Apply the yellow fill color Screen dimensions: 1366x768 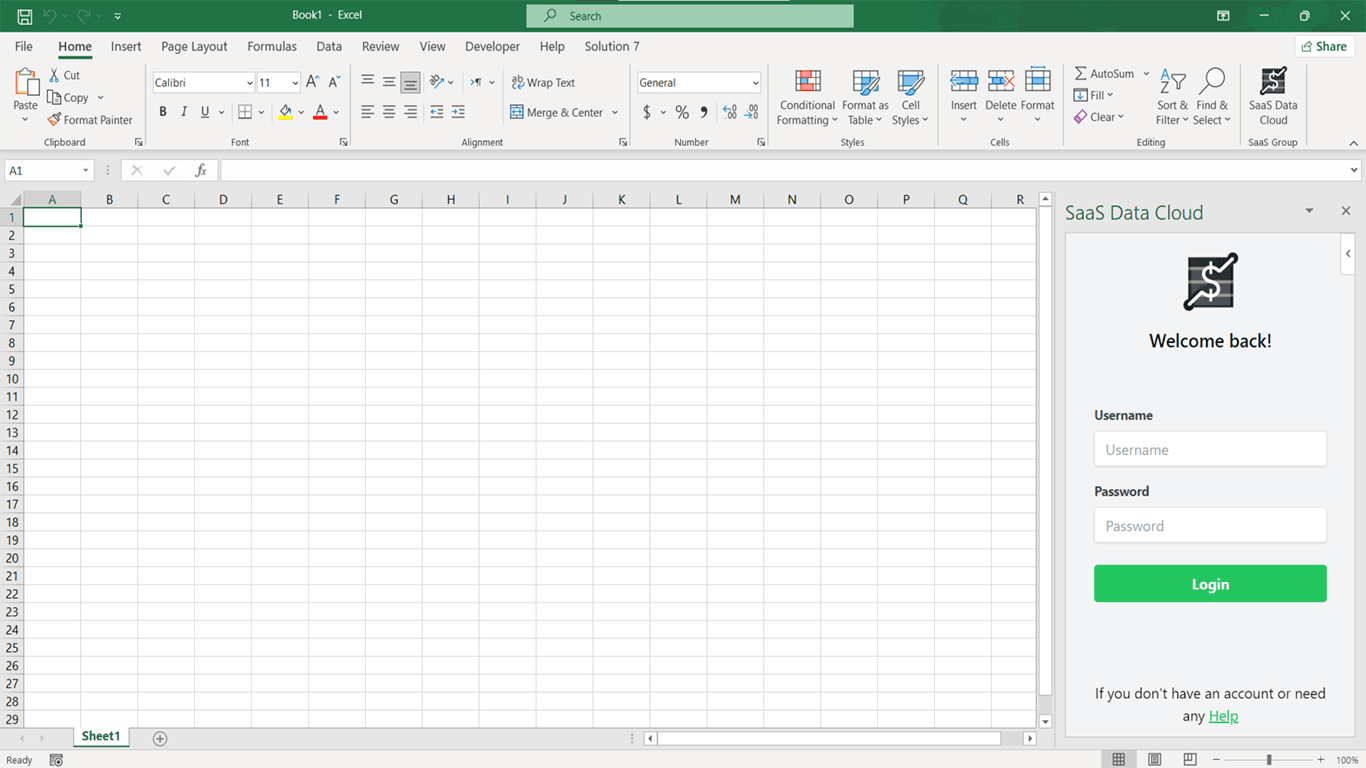[285, 112]
